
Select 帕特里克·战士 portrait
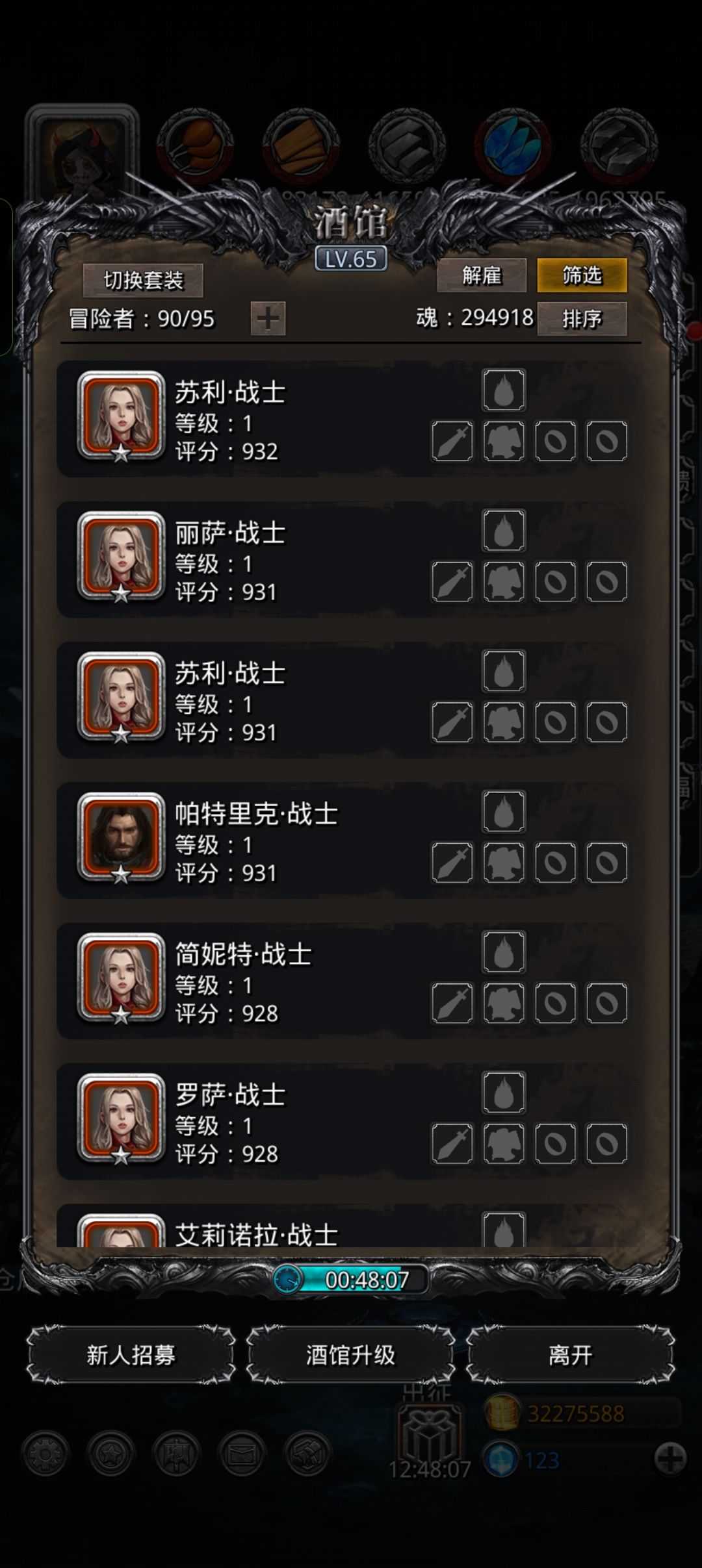pos(121,837)
